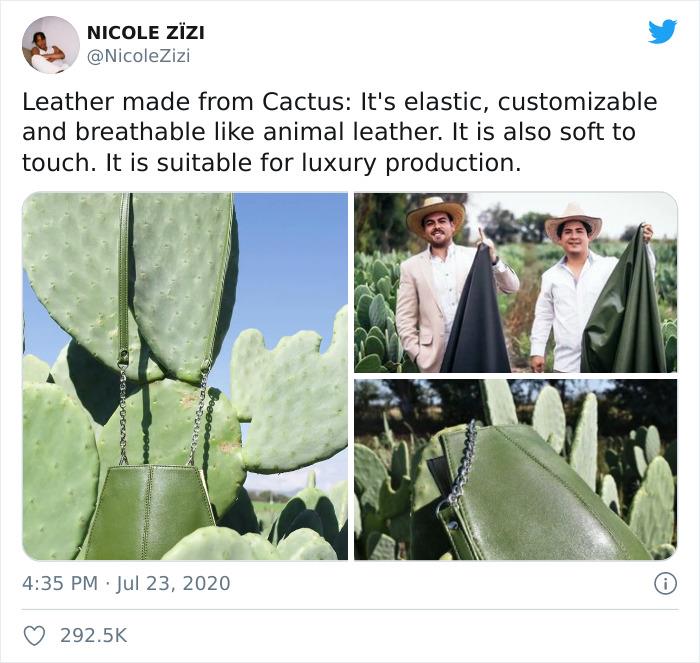Click the Jul 23, 2020 date
The height and width of the screenshot is (663, 700).
(173, 583)
